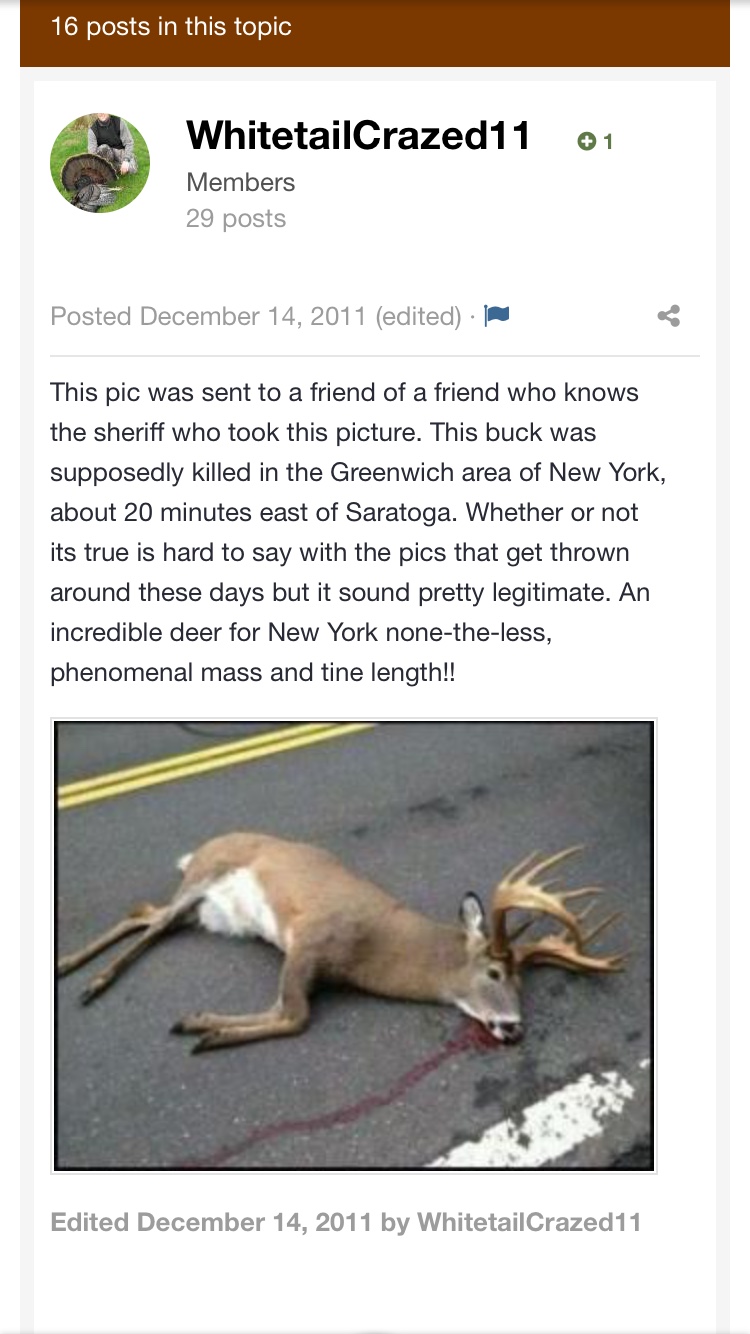Viewport: 750px width, 1334px height.
Task: Open the WhitetailCrazed11 profile name heading
Action: click(358, 135)
